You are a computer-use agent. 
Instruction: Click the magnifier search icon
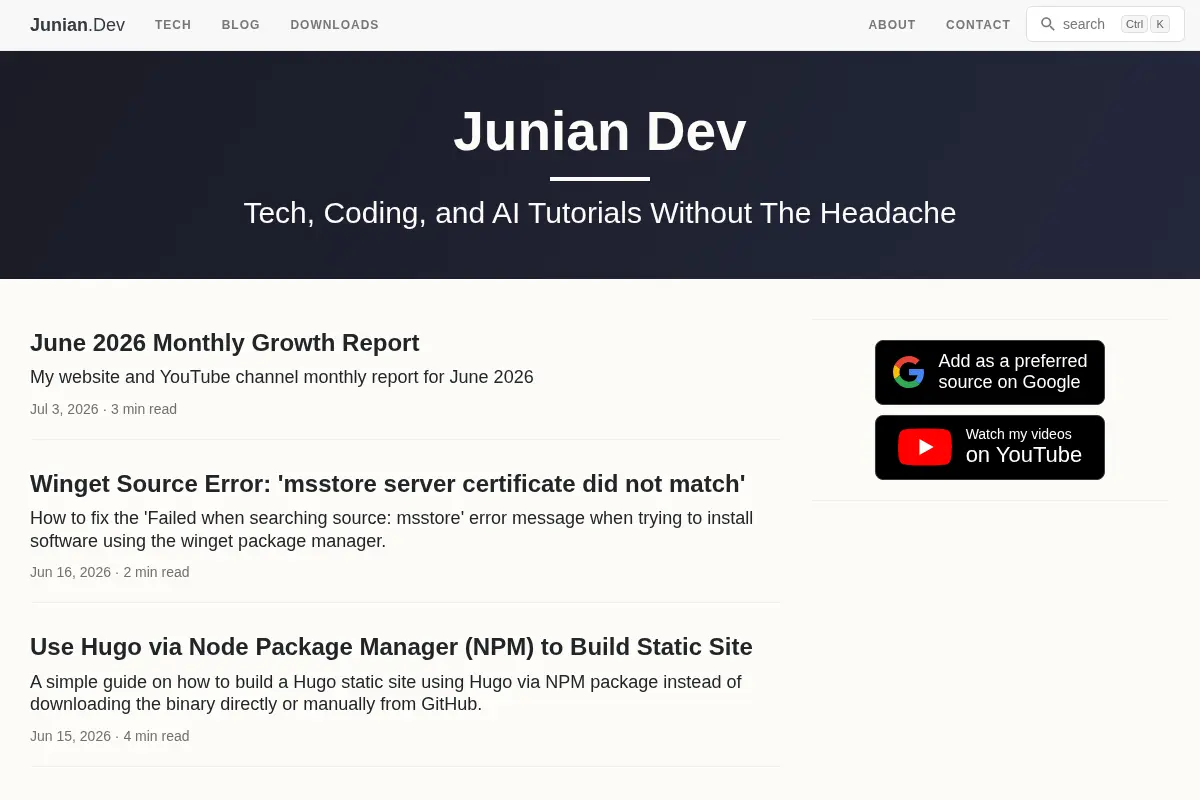(1047, 24)
